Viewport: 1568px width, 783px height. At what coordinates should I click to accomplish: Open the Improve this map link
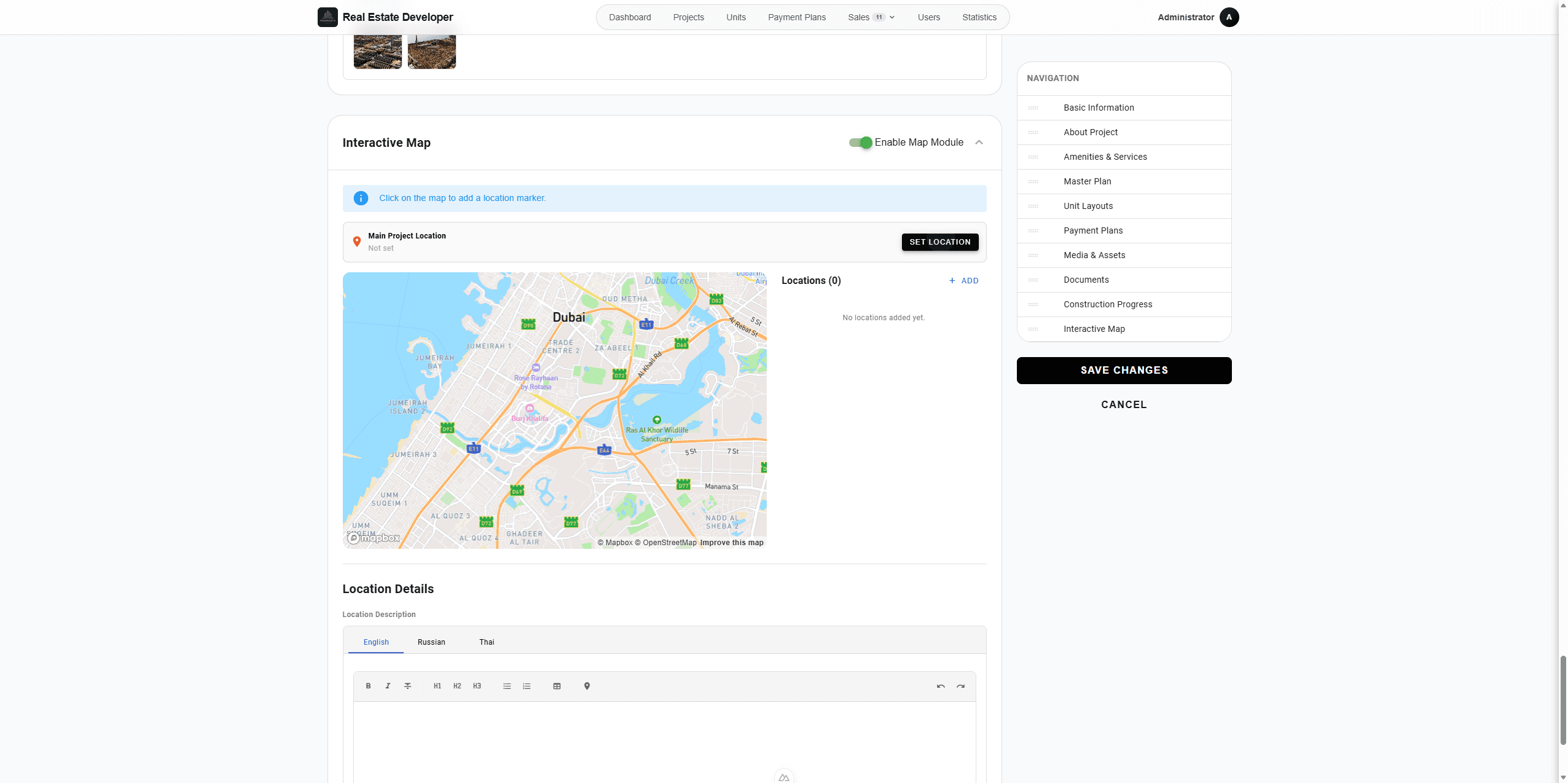click(732, 543)
